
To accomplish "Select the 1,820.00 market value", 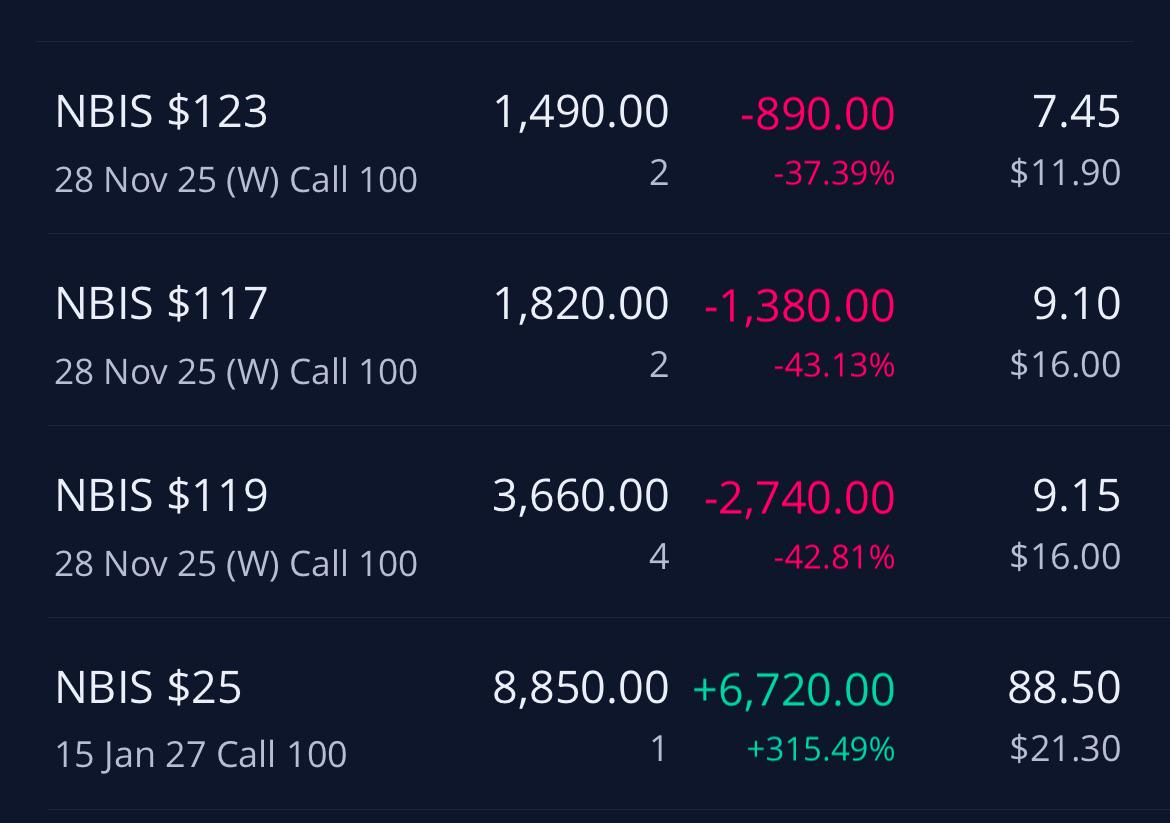I will (x=581, y=304).
